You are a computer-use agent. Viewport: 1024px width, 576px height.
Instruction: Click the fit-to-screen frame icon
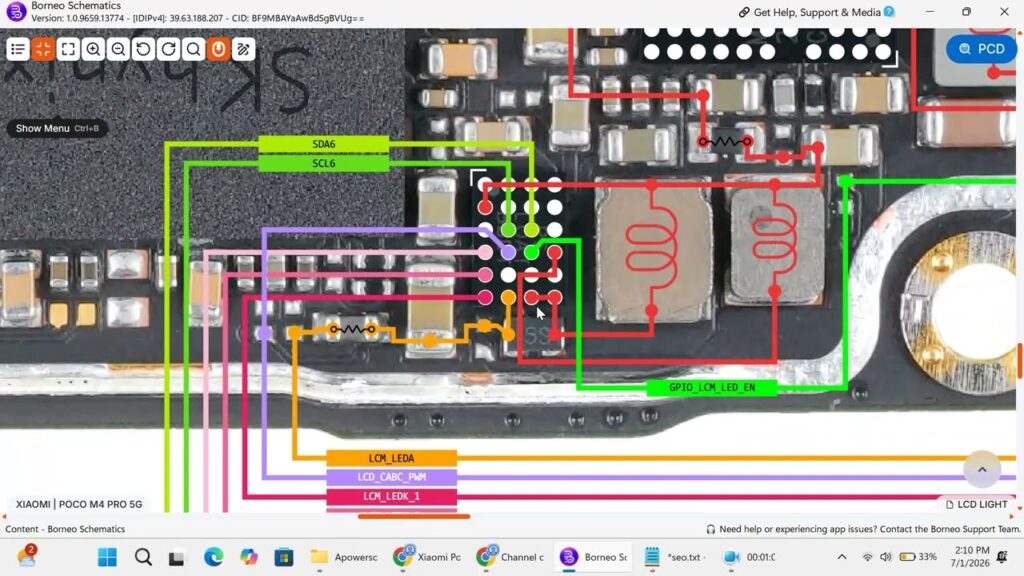[x=68, y=49]
